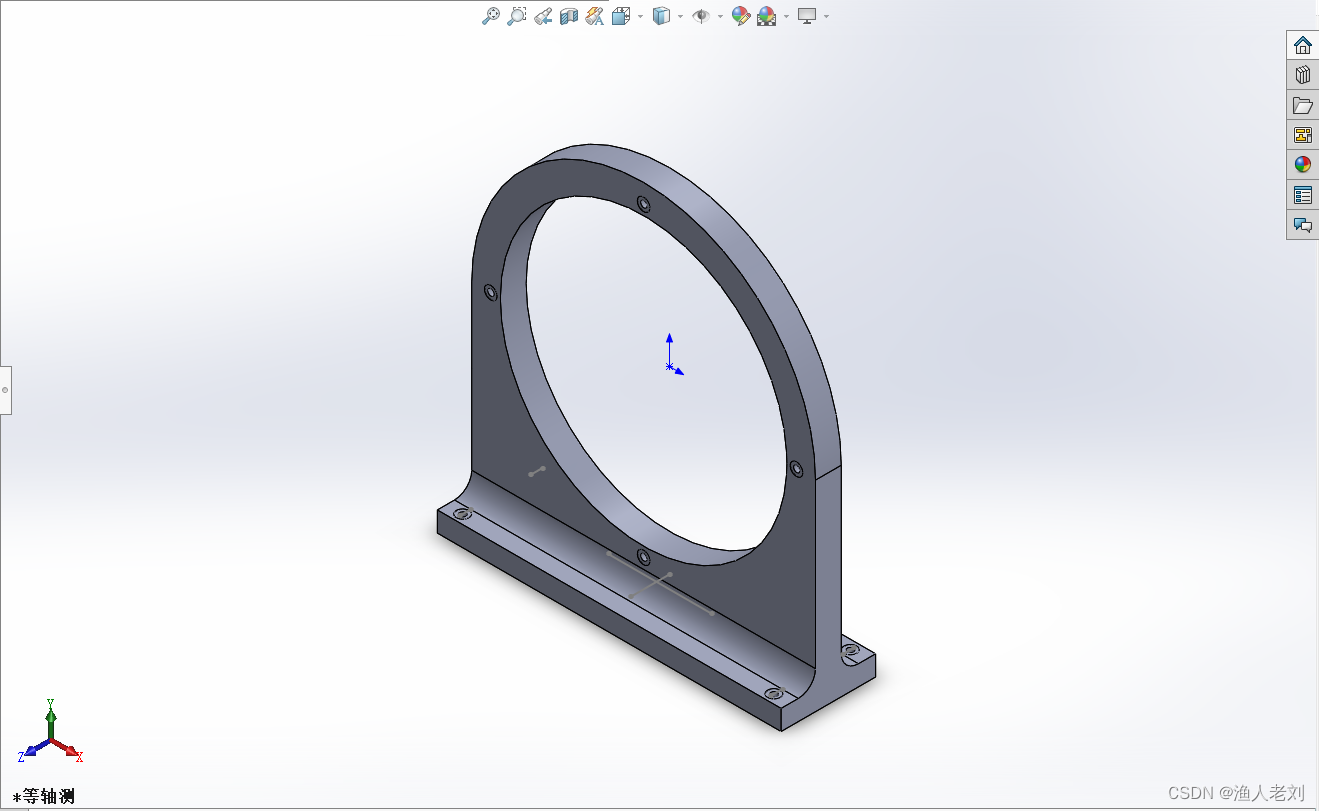The height and width of the screenshot is (811, 1319).
Task: Select the hole at the bottom of the ring
Action: tap(643, 557)
